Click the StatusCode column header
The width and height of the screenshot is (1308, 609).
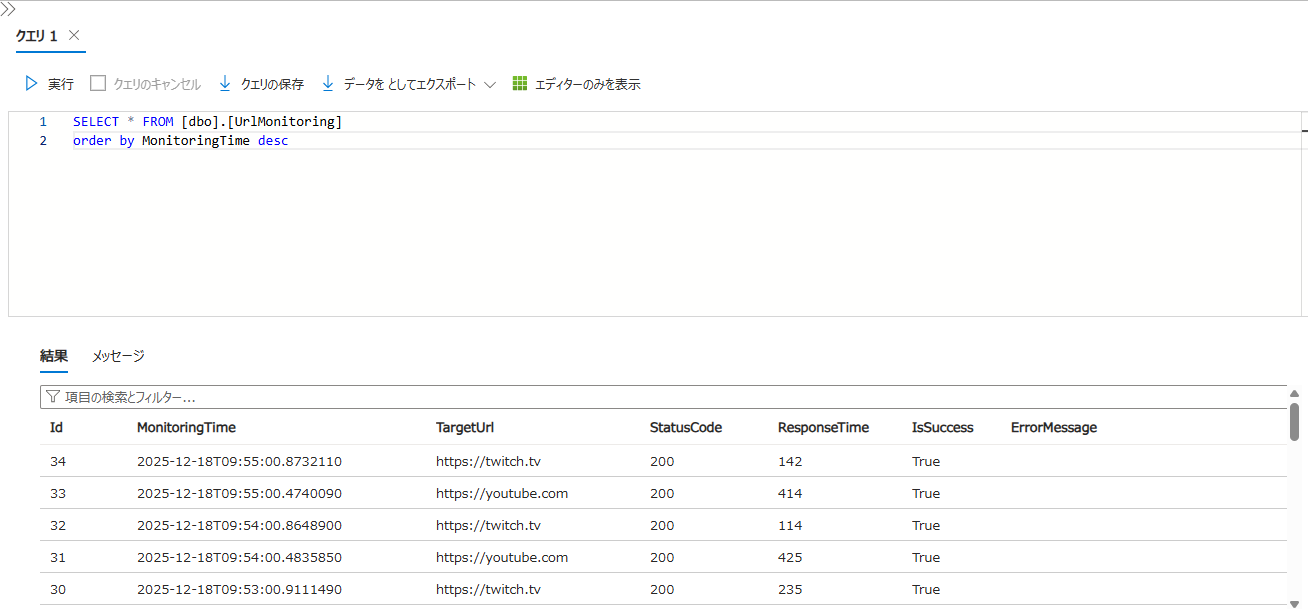pyautogui.click(x=685, y=428)
